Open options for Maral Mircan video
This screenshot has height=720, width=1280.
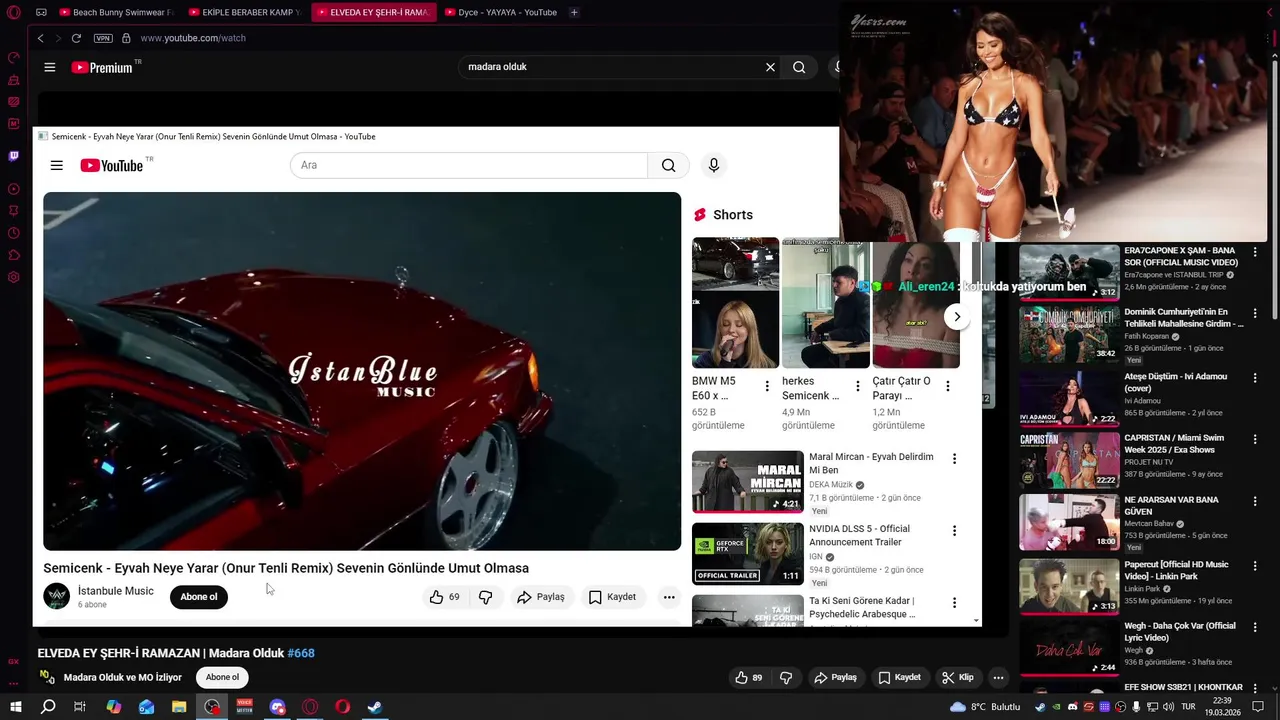pyautogui.click(x=954, y=459)
